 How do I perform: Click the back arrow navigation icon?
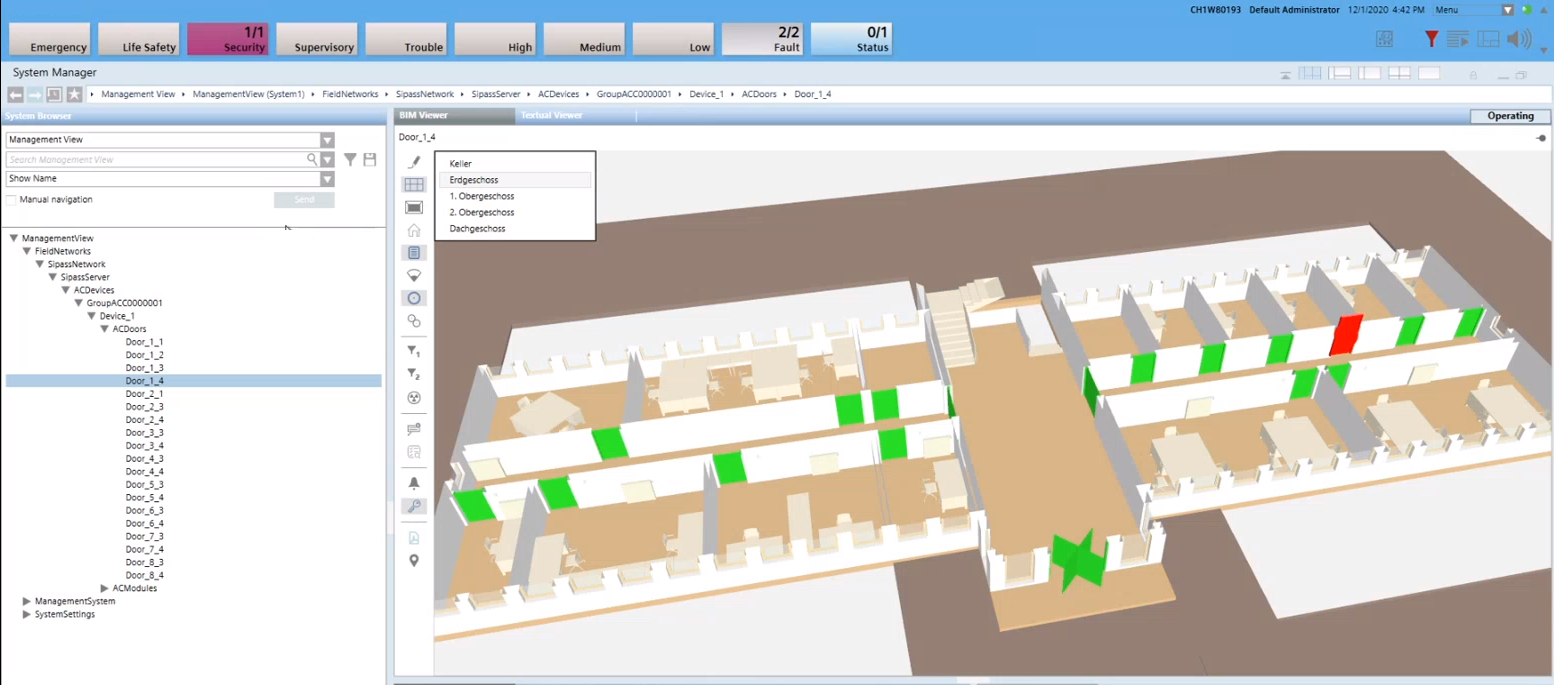(15, 94)
